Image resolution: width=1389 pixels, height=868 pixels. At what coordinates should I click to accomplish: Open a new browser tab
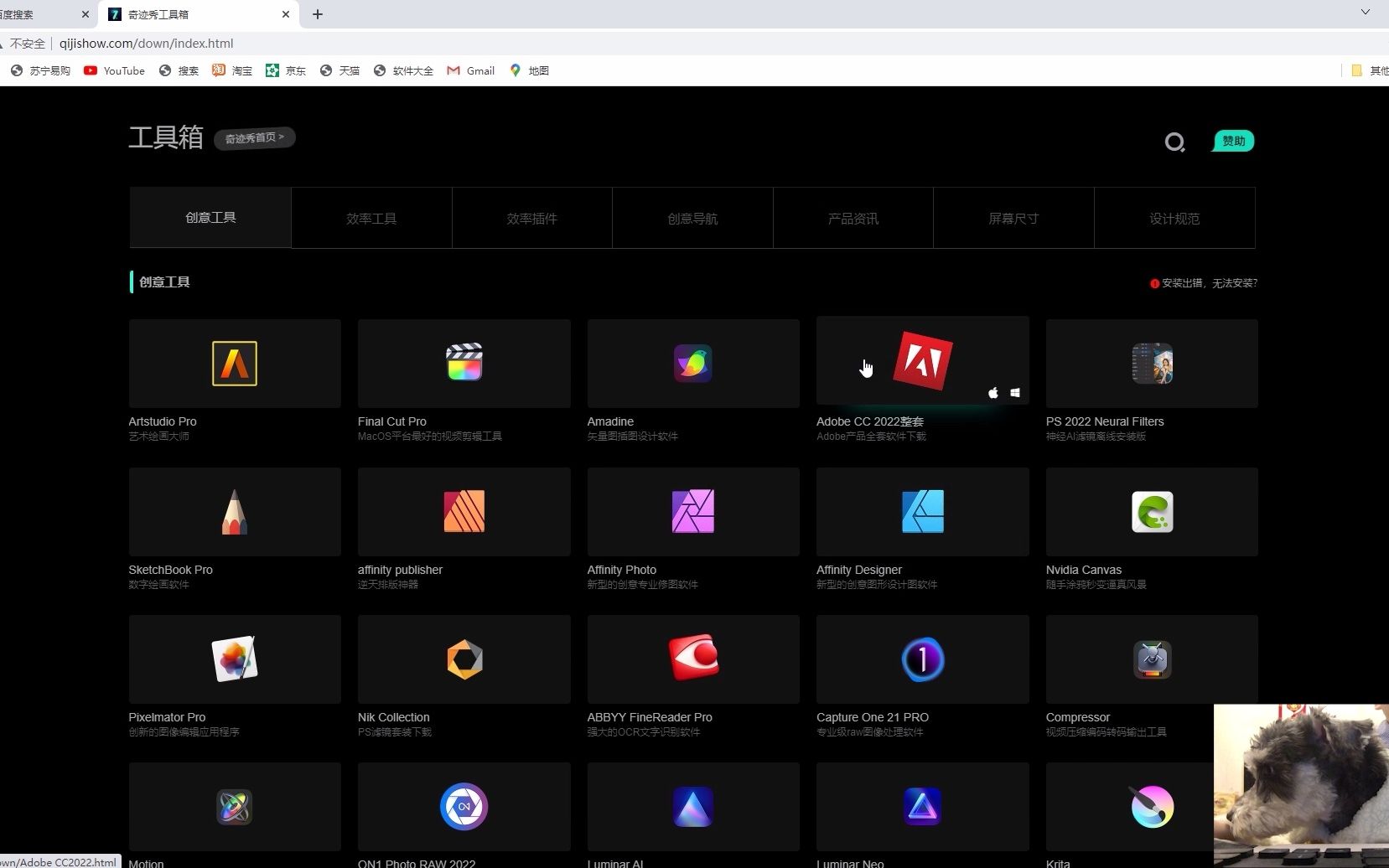coord(318,14)
